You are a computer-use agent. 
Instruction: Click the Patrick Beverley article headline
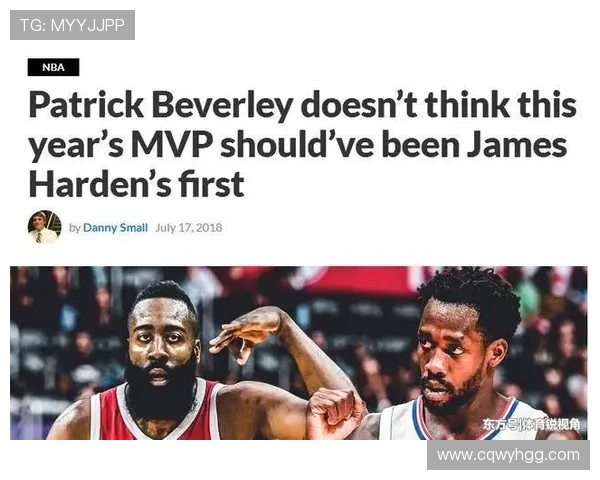[x=302, y=144]
